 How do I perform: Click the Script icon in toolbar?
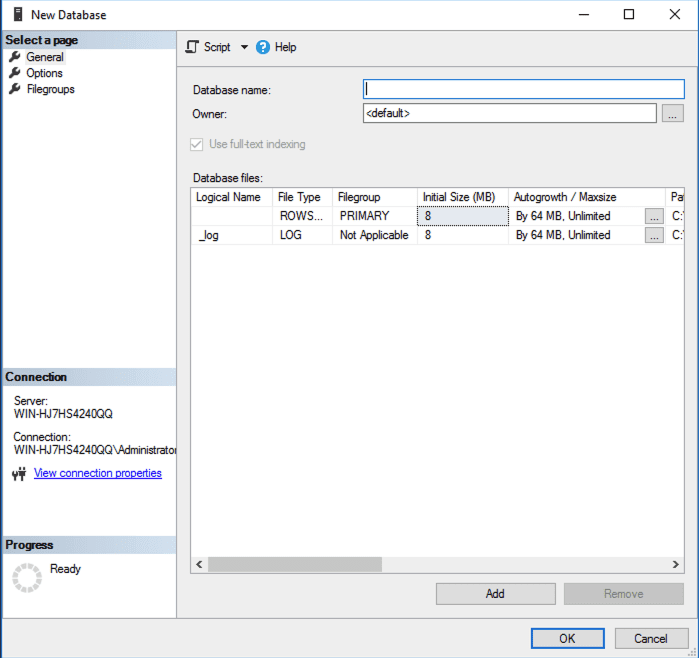(x=193, y=47)
